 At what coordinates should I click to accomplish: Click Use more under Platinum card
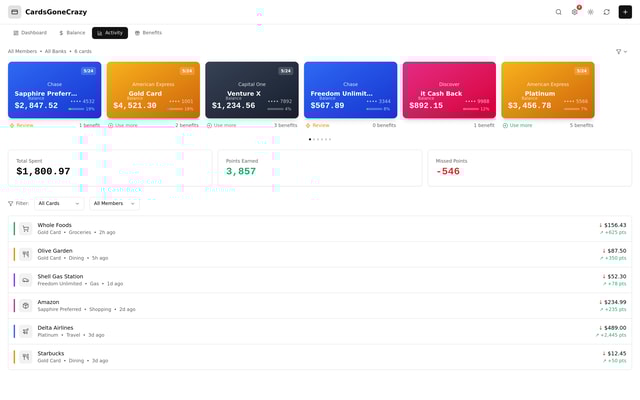click(x=518, y=125)
